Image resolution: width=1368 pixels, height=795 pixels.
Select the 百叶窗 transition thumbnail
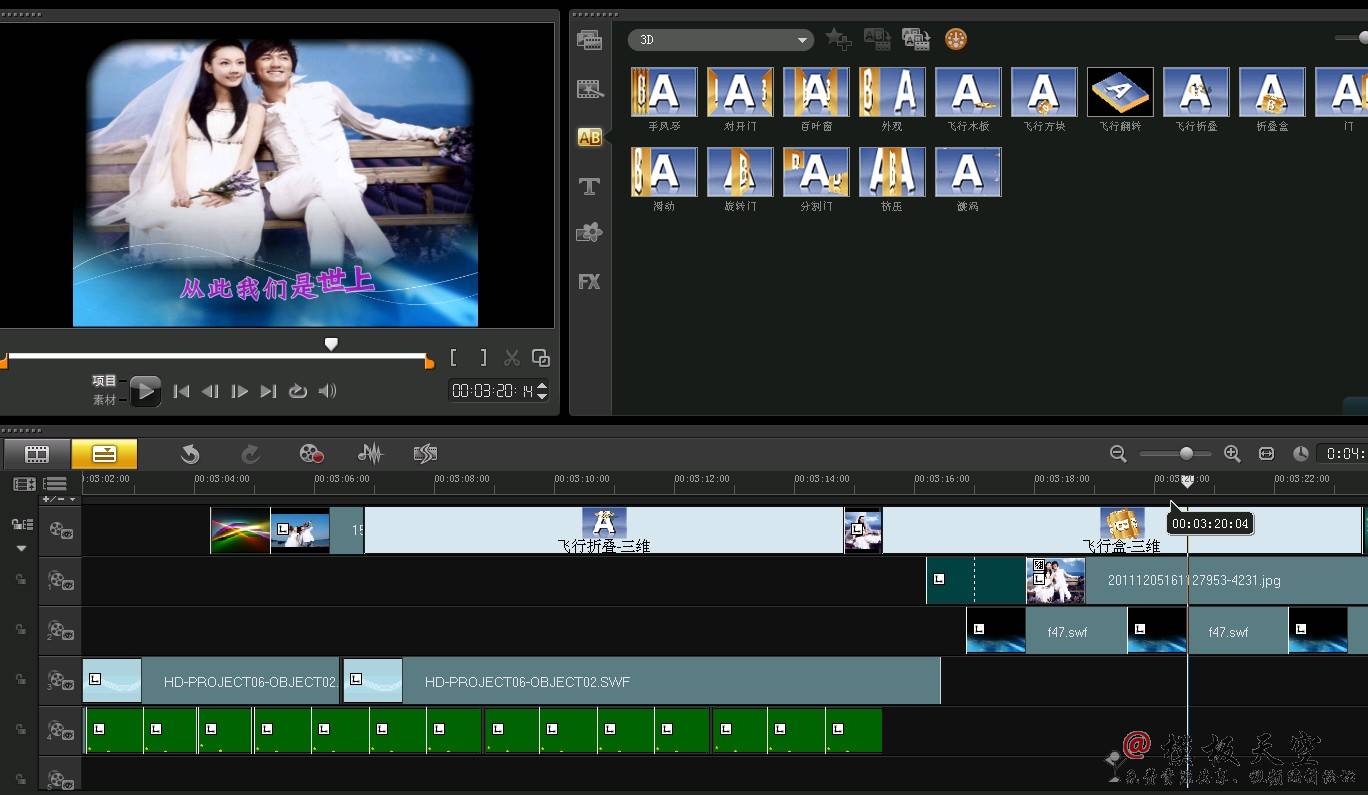816,92
